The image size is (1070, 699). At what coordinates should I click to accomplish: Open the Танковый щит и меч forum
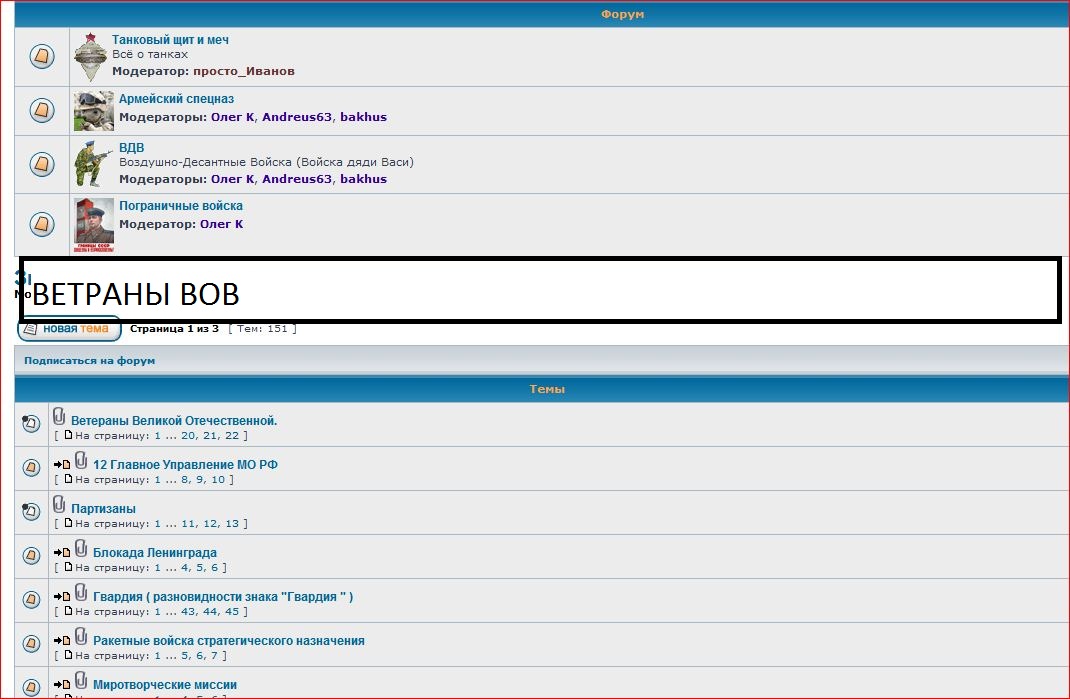click(x=170, y=40)
